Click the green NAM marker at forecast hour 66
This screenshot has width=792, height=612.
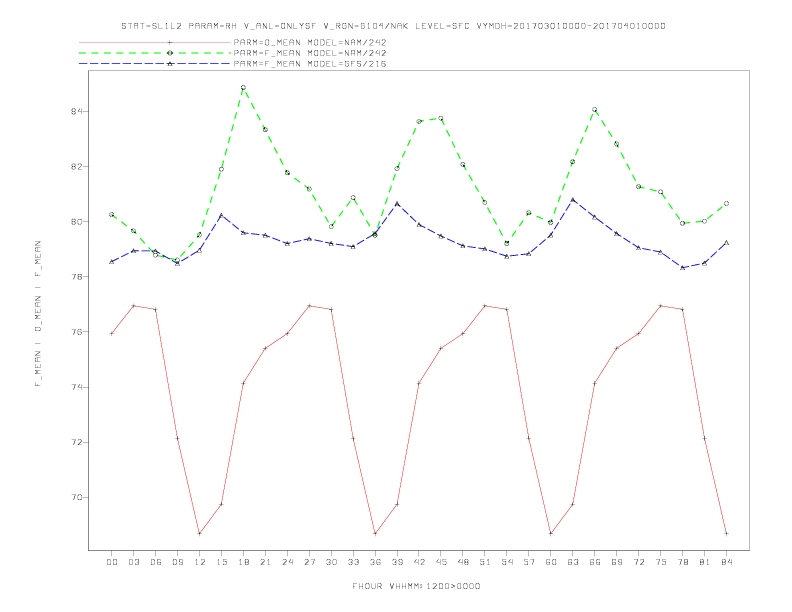(595, 110)
